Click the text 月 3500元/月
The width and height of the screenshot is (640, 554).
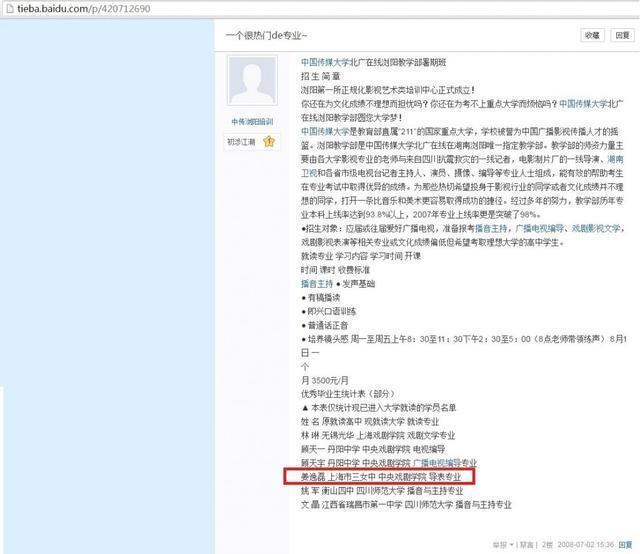[x=324, y=380]
